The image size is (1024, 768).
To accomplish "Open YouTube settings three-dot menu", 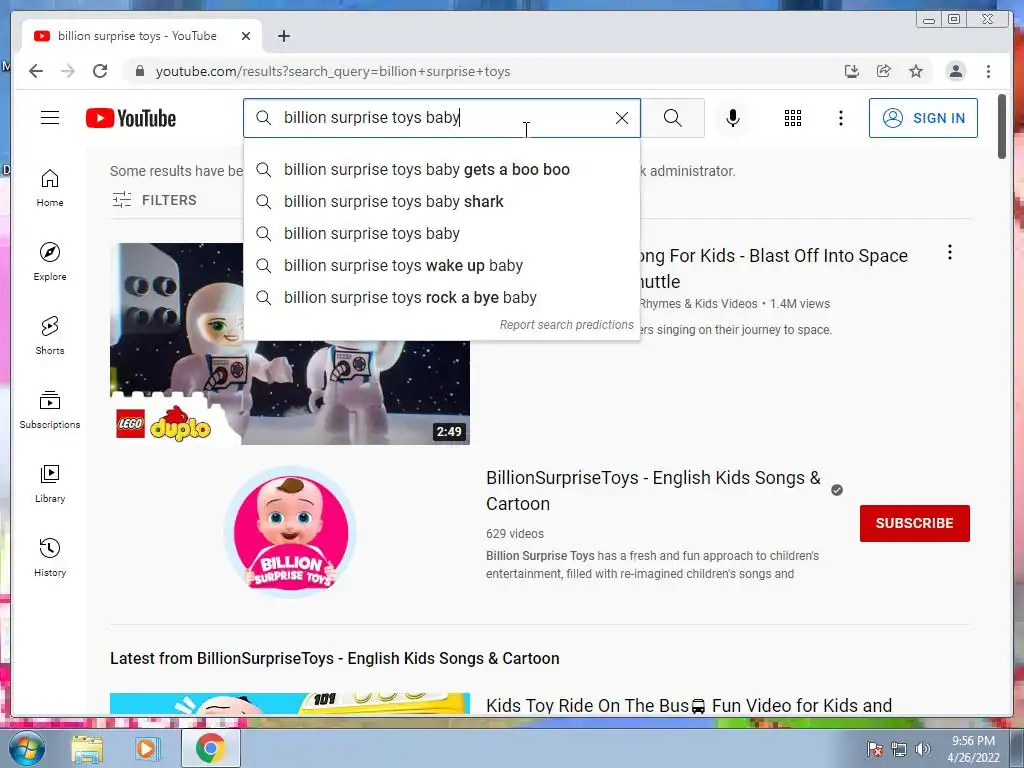I will 840,118.
